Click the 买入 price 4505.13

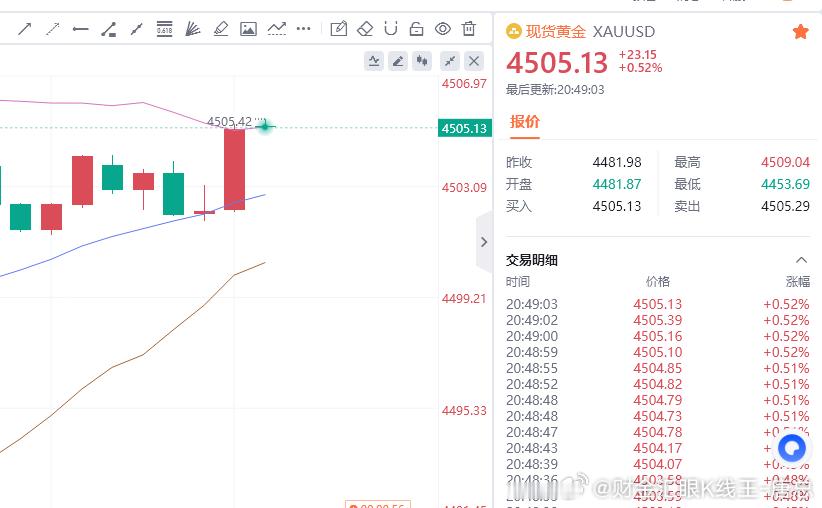pyautogui.click(x=617, y=206)
